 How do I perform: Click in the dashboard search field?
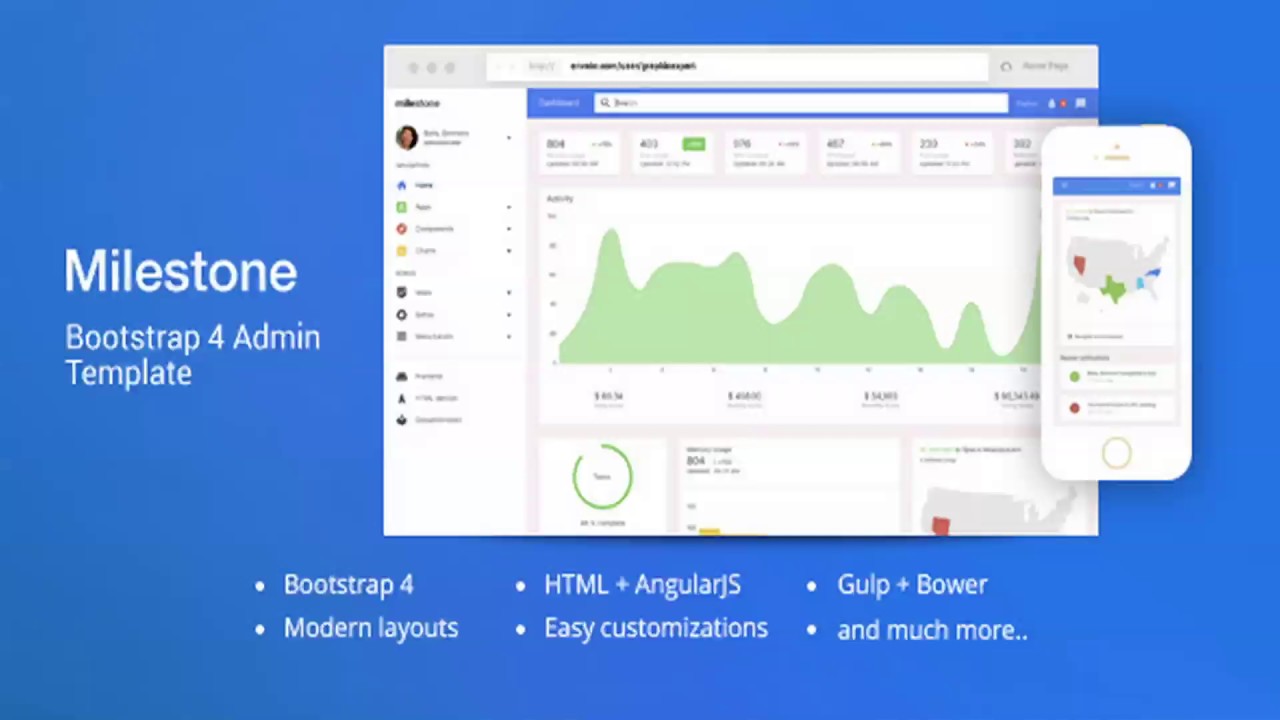[x=801, y=103]
